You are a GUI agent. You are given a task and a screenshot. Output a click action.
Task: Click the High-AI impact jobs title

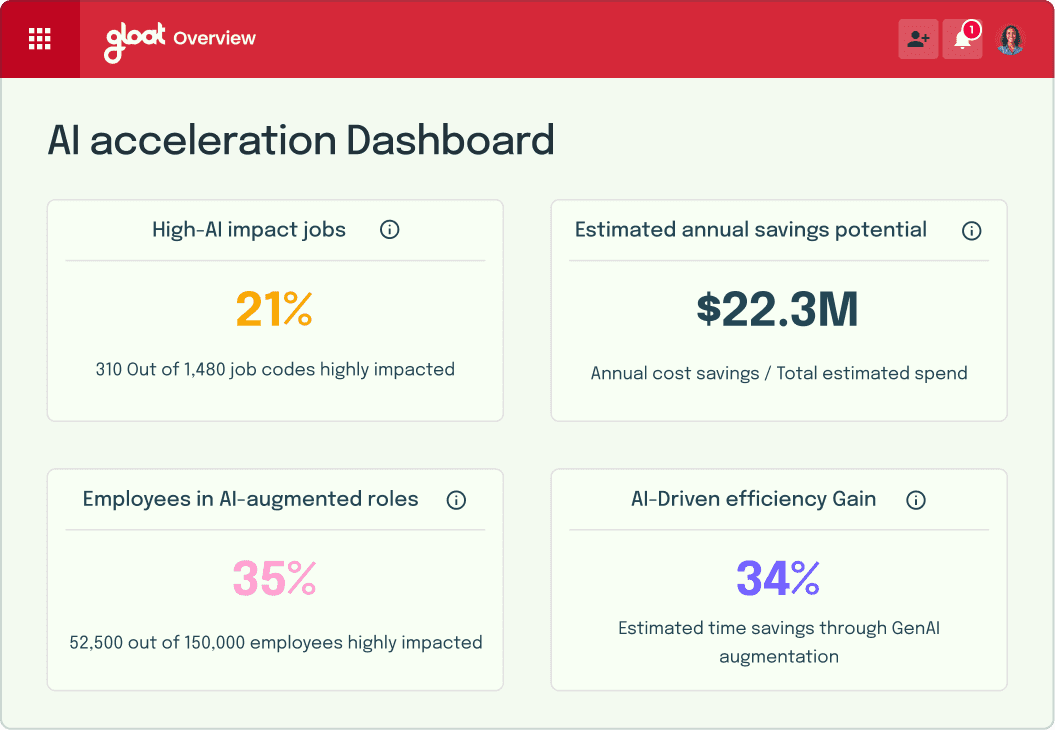pos(249,230)
